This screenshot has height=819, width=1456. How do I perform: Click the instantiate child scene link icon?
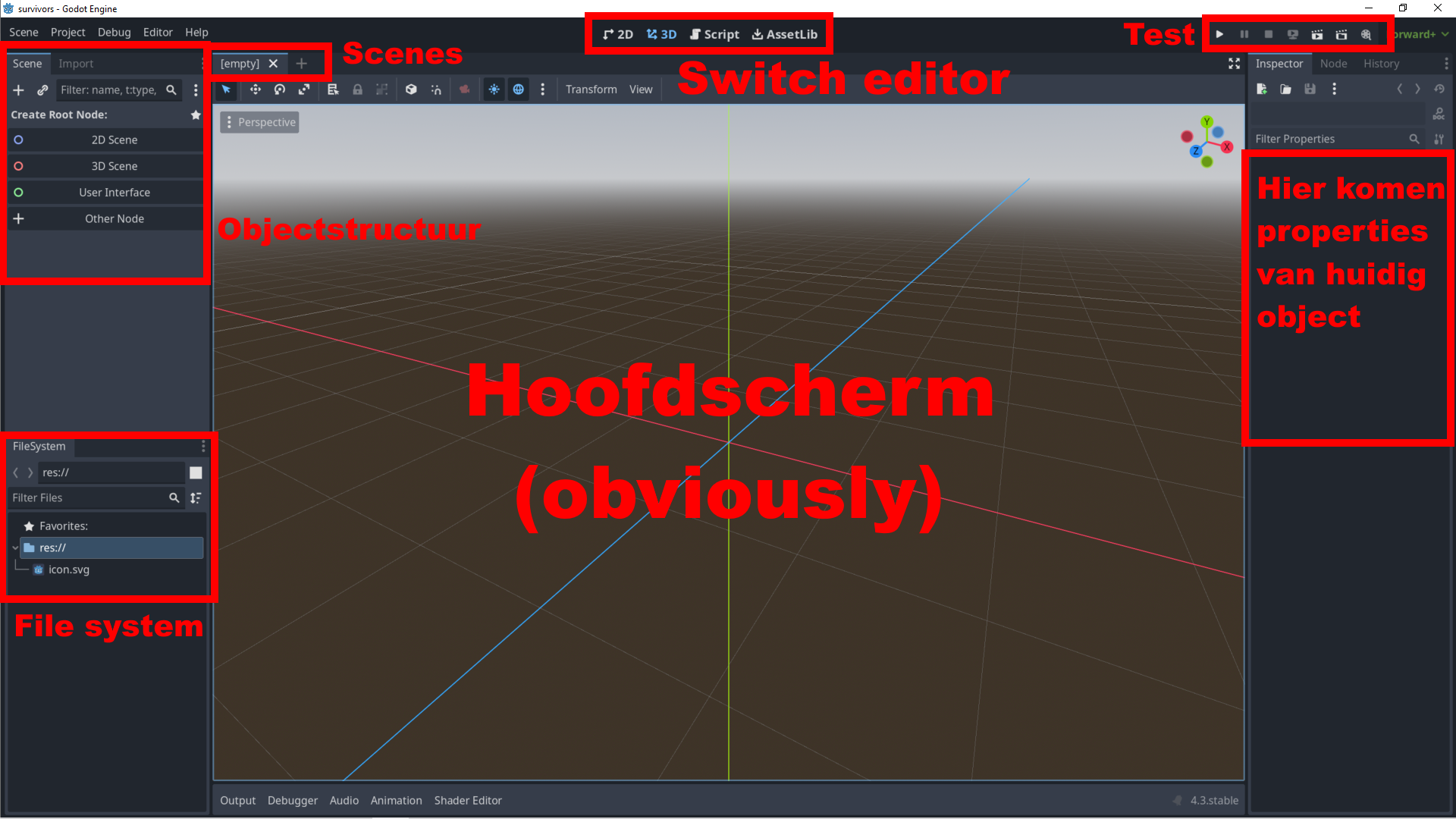(x=42, y=90)
